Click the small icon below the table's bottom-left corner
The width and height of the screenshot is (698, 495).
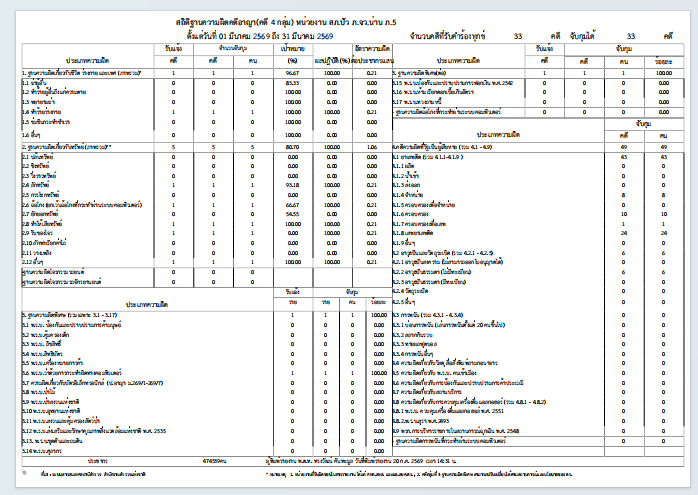coord(25,473)
